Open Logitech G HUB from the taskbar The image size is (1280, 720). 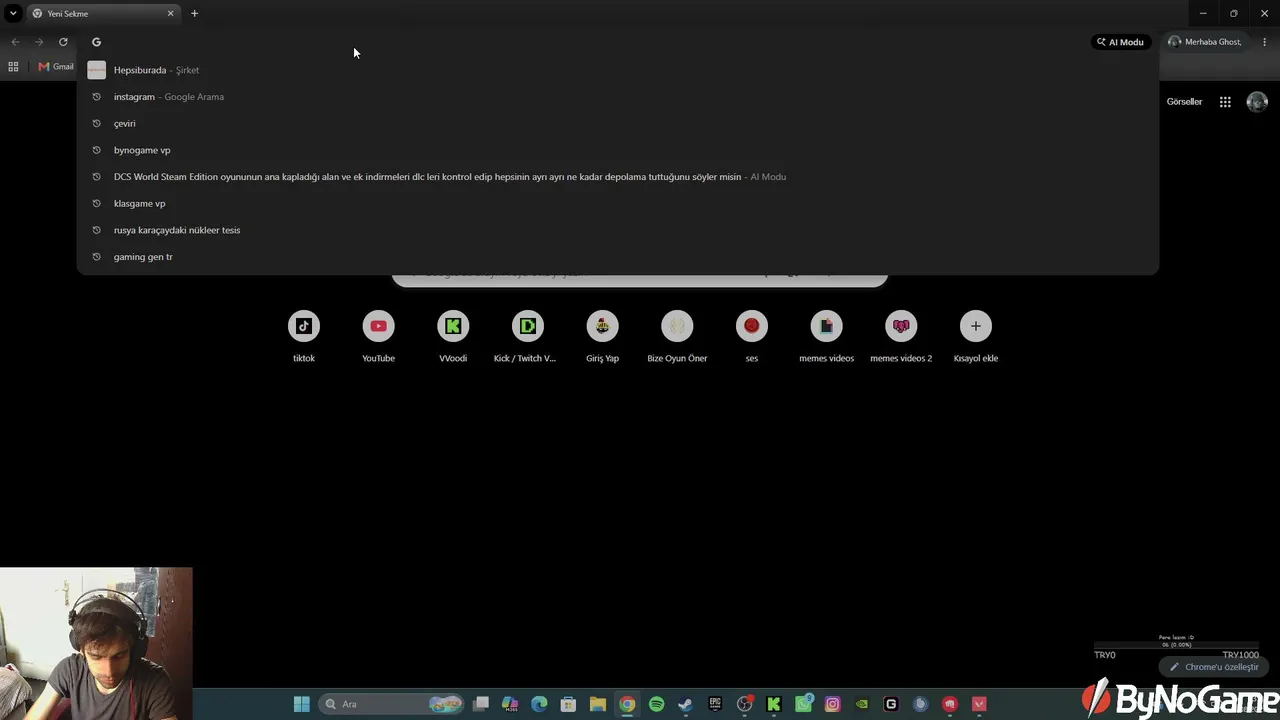(x=891, y=704)
